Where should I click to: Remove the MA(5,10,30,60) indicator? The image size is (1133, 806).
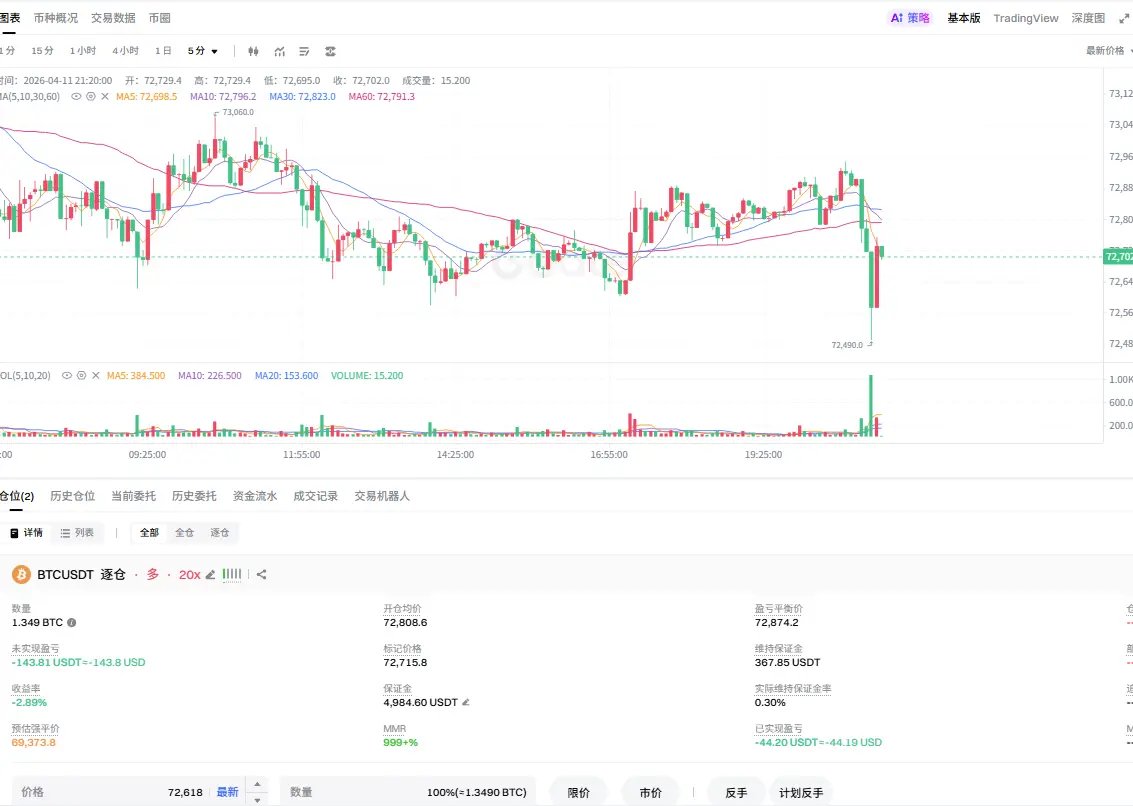(x=105, y=96)
